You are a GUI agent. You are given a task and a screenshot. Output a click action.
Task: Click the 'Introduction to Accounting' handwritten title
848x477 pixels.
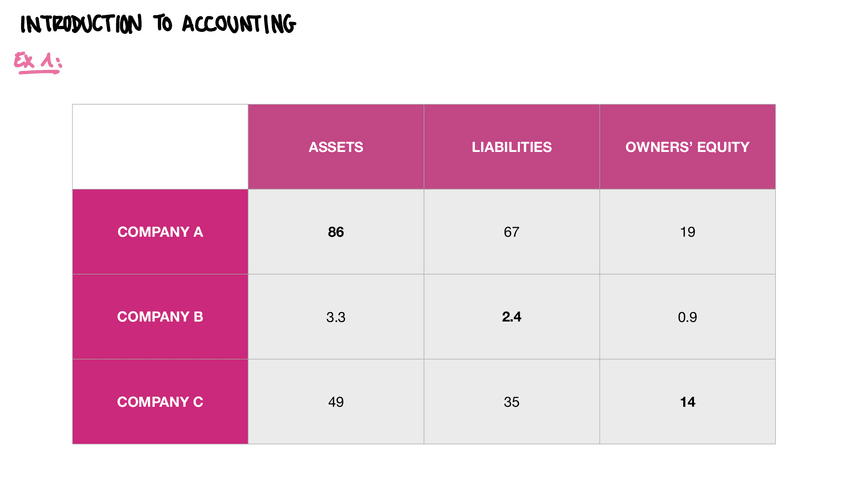pos(157,24)
